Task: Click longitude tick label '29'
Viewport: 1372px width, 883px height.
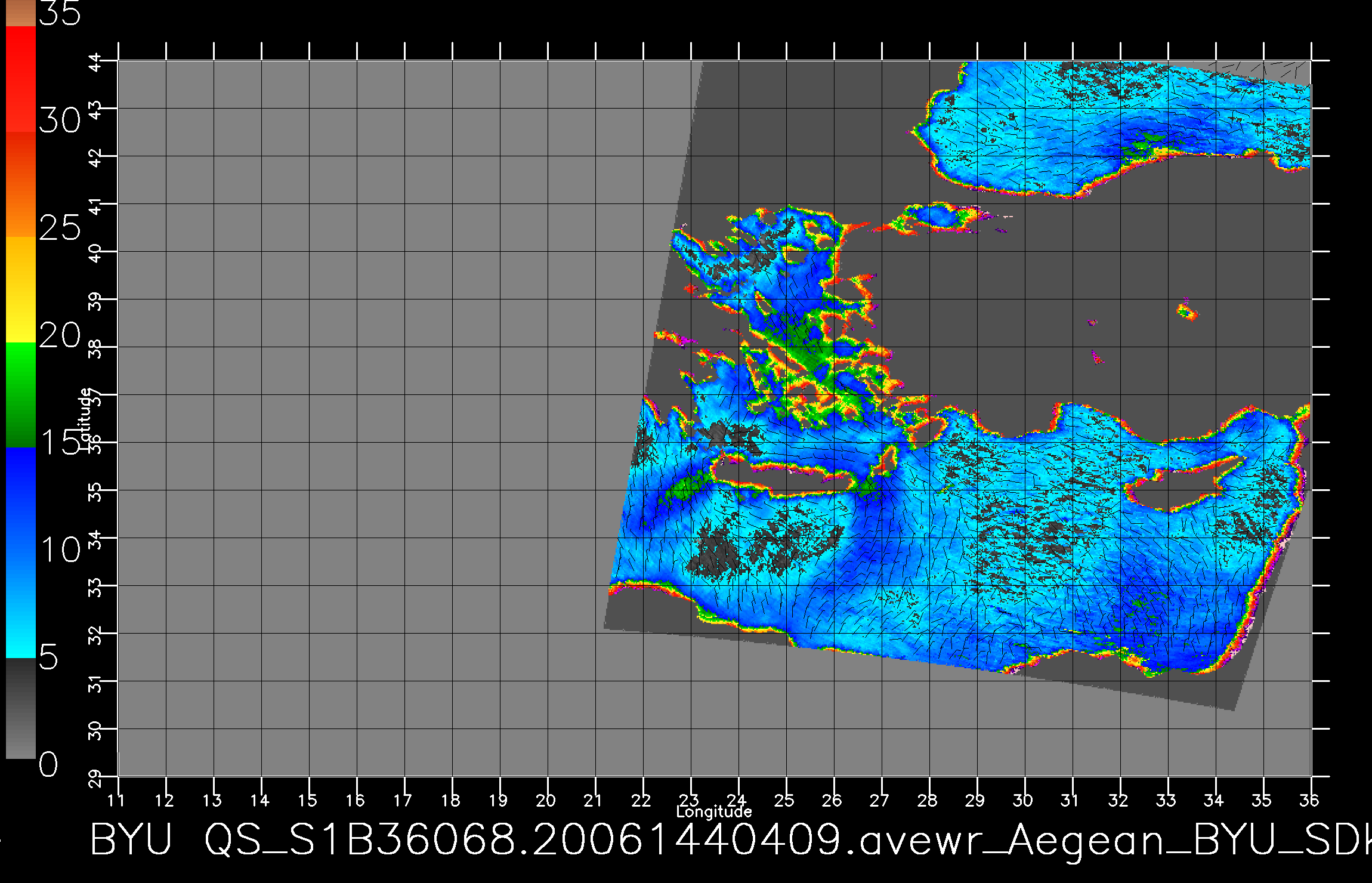Action: pos(976,800)
